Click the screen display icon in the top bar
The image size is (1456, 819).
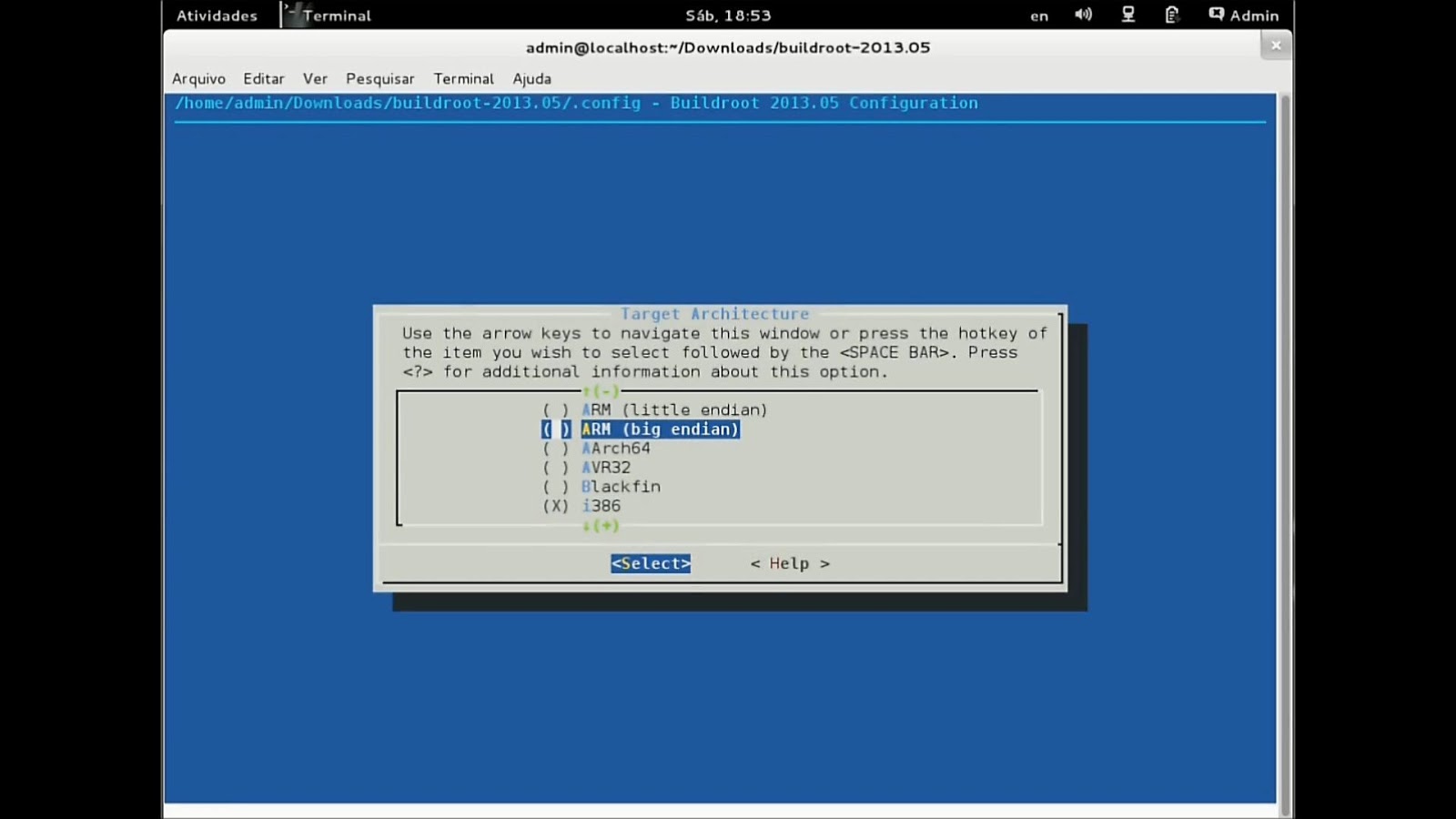point(1127,15)
